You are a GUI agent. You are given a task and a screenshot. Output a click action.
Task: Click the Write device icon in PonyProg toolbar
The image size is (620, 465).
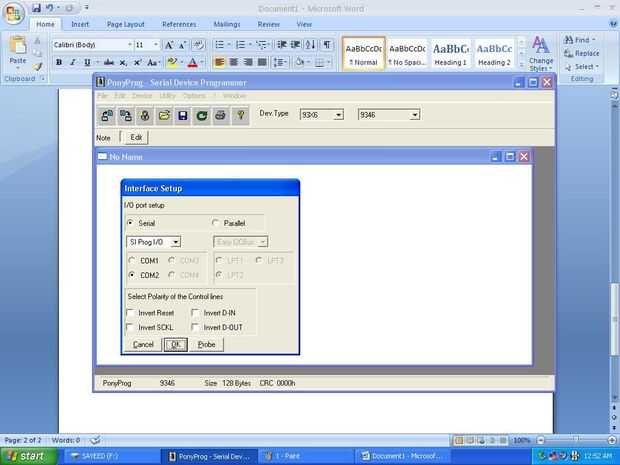126,115
